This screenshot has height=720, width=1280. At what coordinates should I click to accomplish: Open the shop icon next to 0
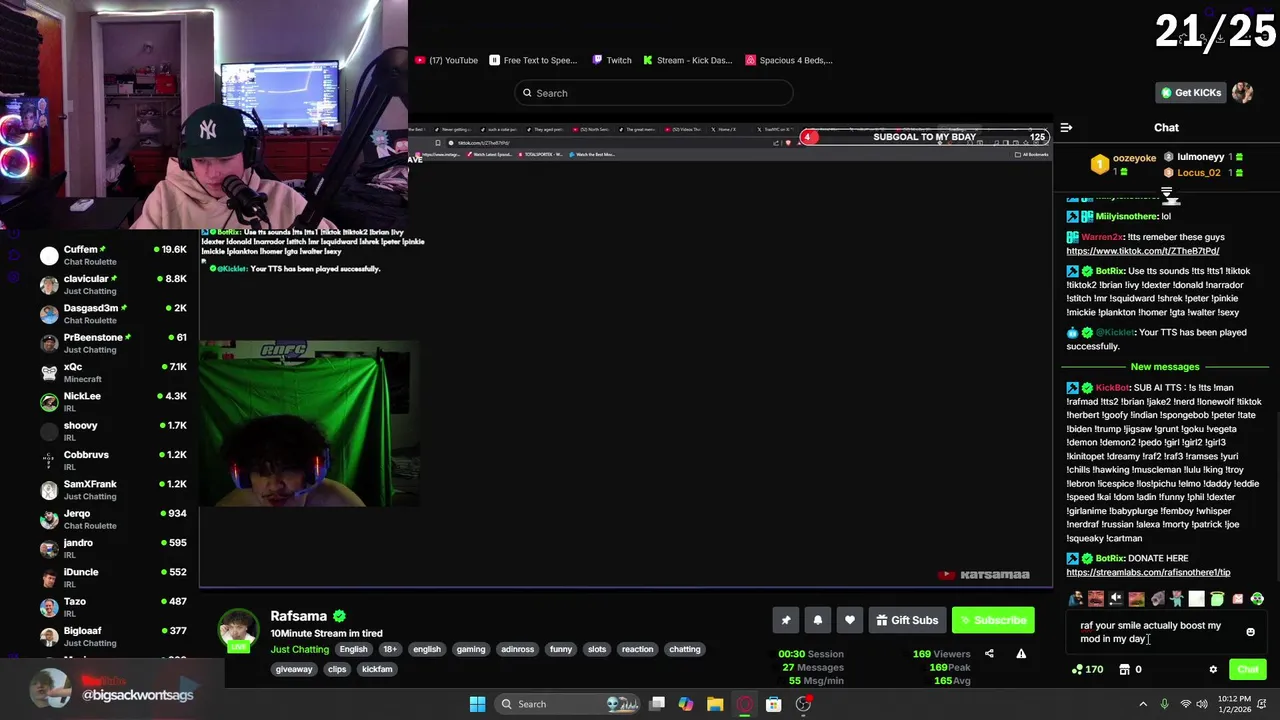coord(1124,670)
